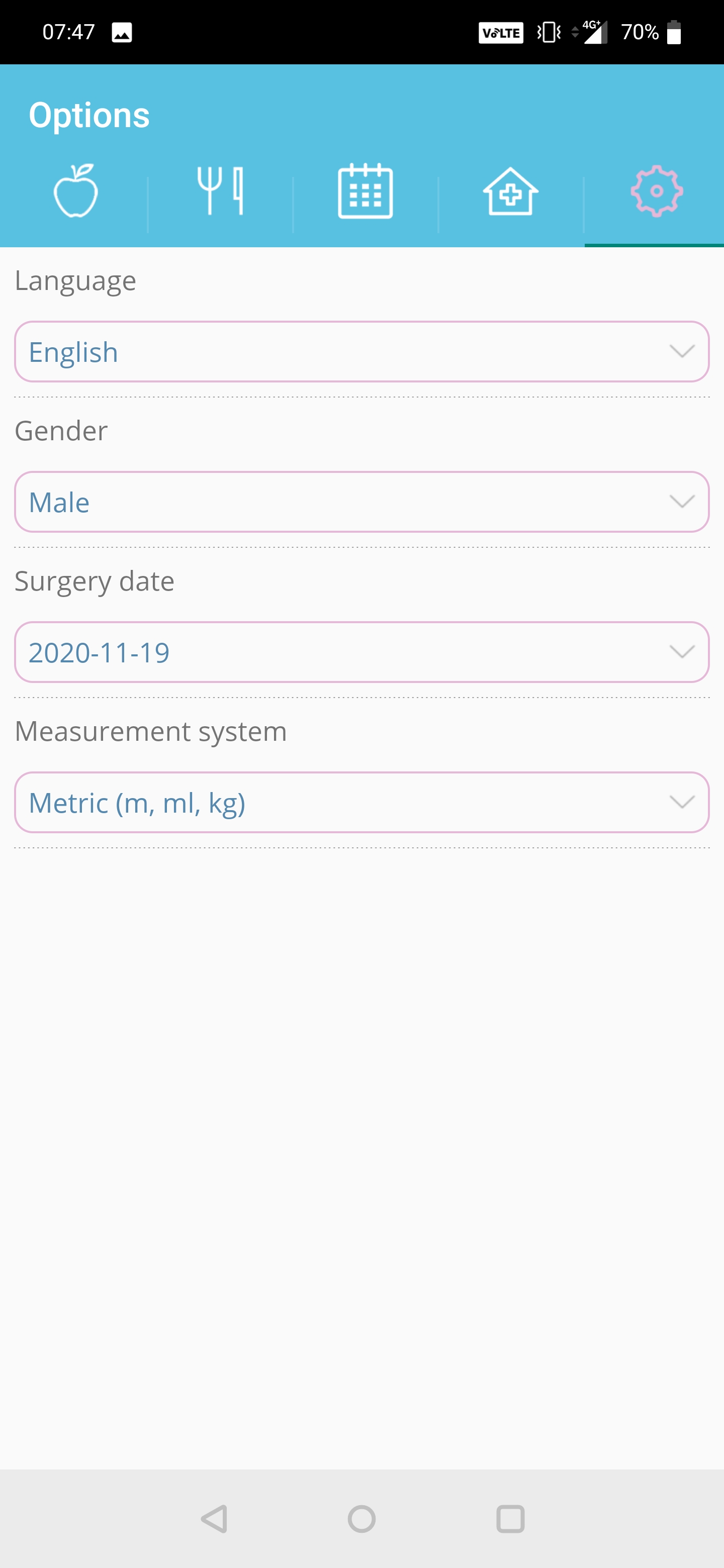Open the calendar tab
724x1568 pixels.
(366, 191)
